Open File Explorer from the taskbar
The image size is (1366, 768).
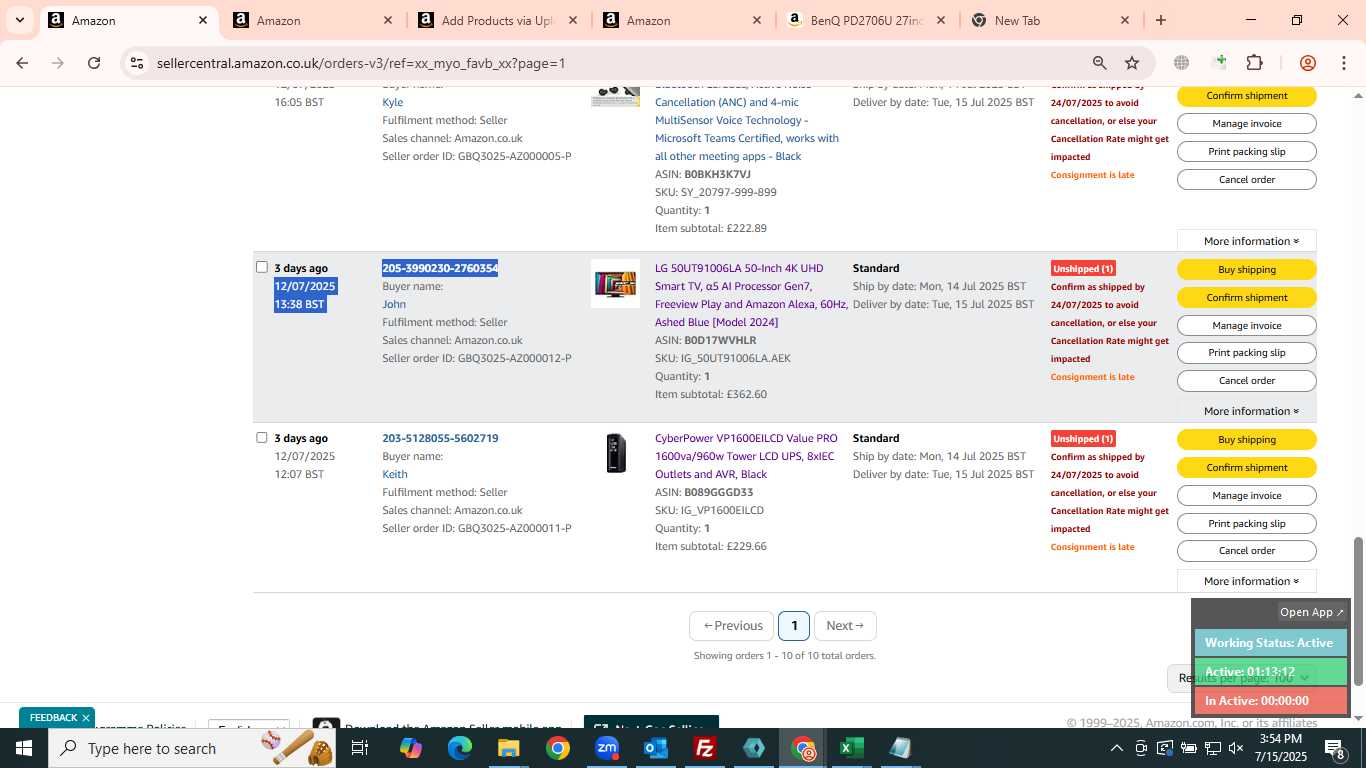[508, 748]
